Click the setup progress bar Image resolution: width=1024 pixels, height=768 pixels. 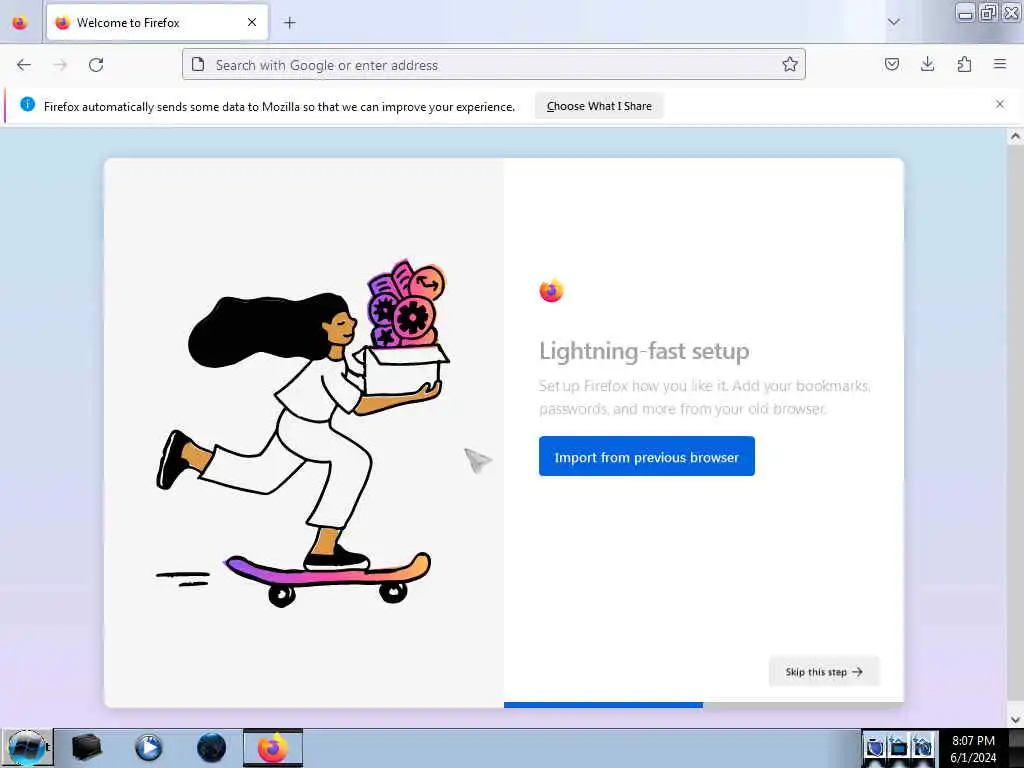[x=703, y=705]
